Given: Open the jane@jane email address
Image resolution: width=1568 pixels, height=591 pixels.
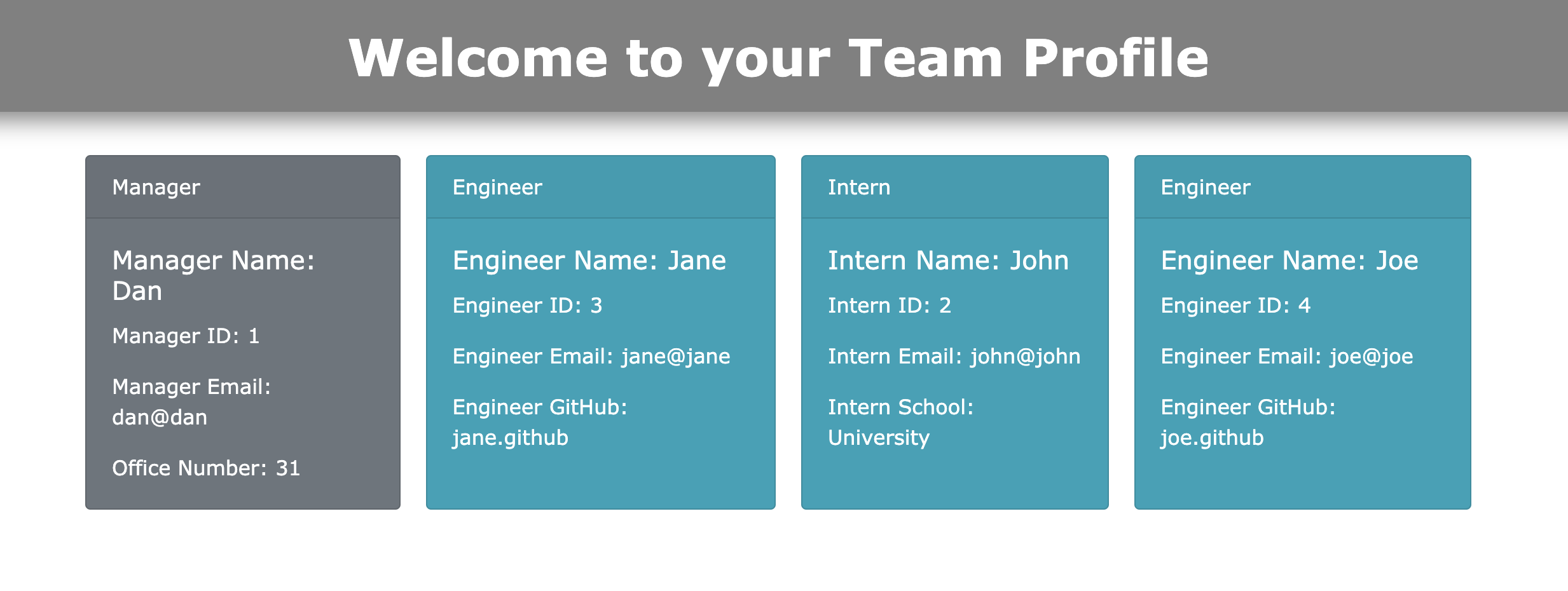Looking at the screenshot, I should click(676, 357).
